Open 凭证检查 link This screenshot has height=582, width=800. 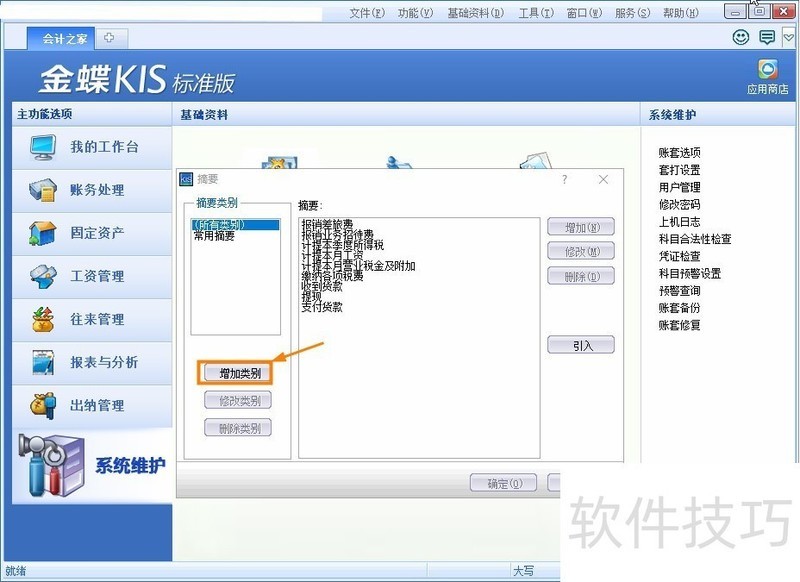[x=679, y=256]
